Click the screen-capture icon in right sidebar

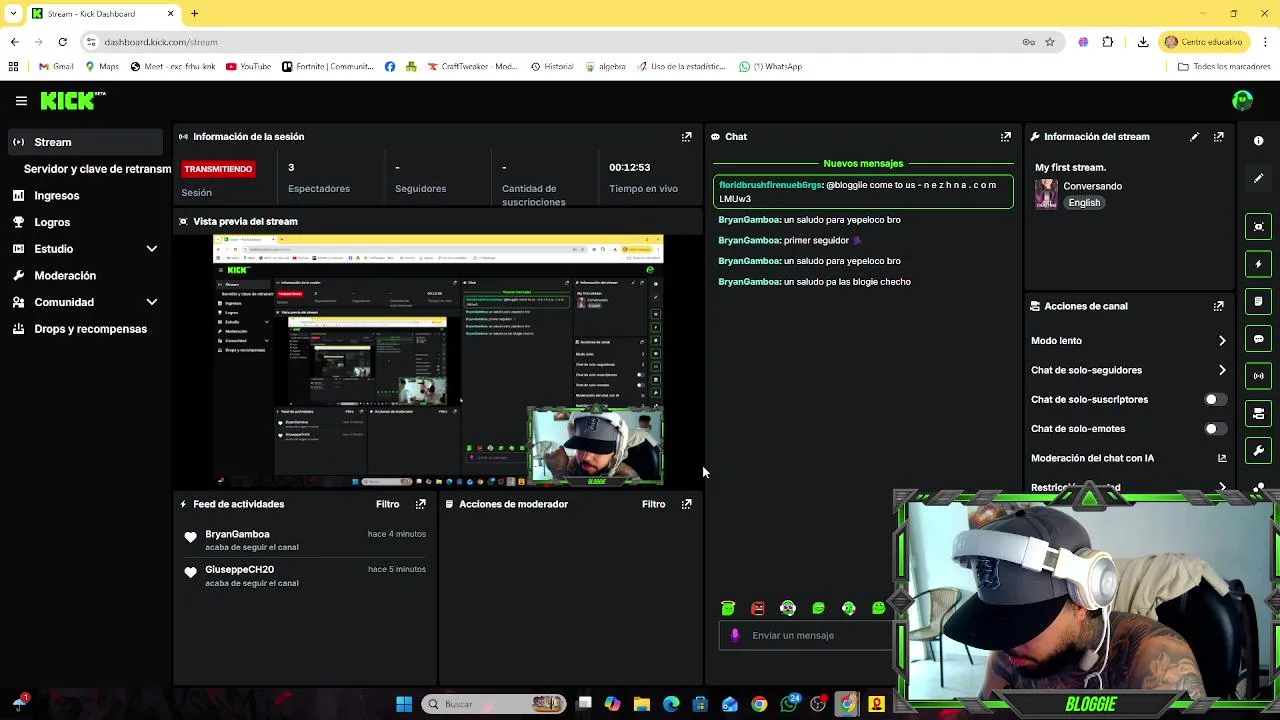[x=1259, y=227]
